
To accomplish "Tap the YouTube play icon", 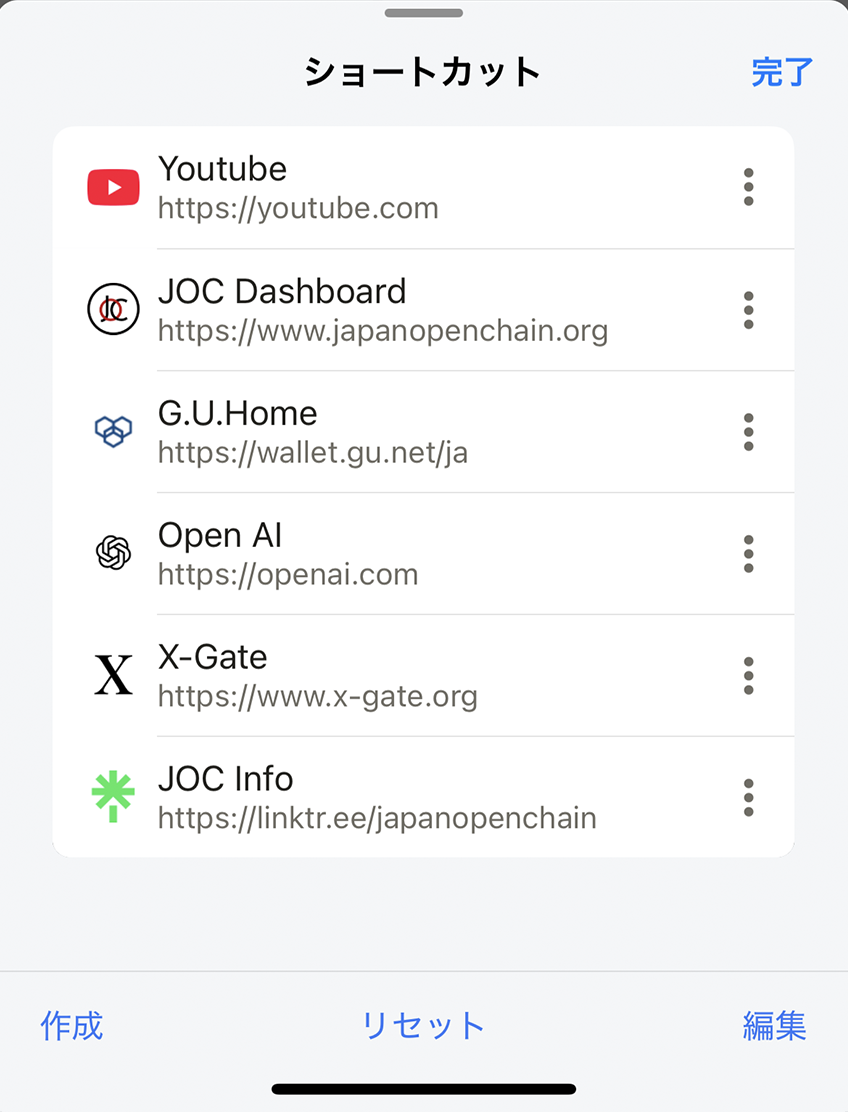I will (x=113, y=188).
